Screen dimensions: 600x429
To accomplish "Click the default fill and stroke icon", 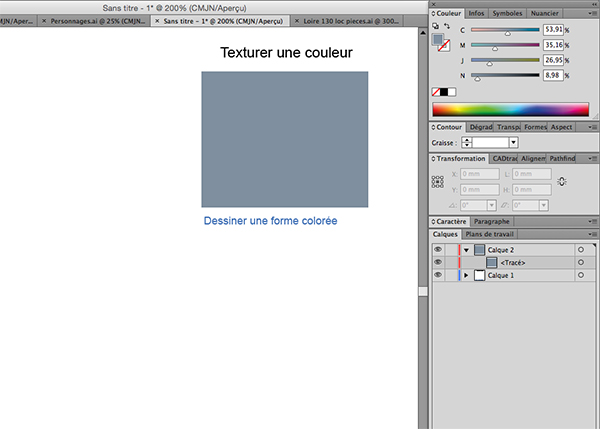I will click(433, 28).
